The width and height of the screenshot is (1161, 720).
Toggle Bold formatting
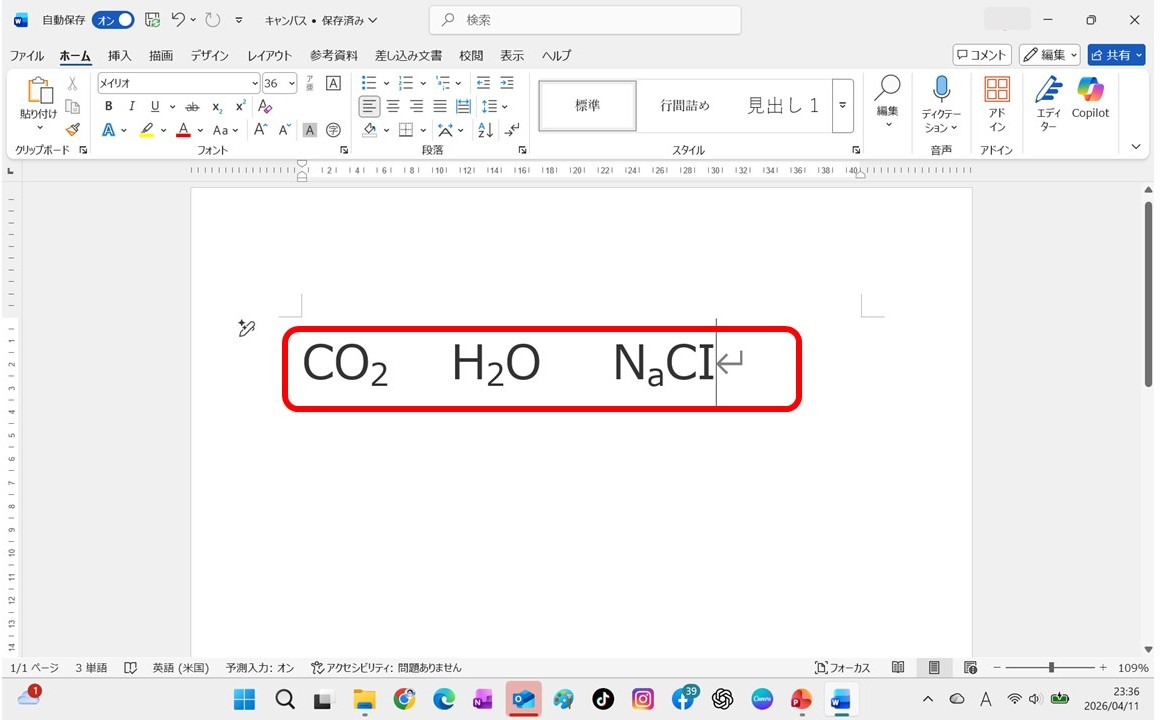[108, 107]
